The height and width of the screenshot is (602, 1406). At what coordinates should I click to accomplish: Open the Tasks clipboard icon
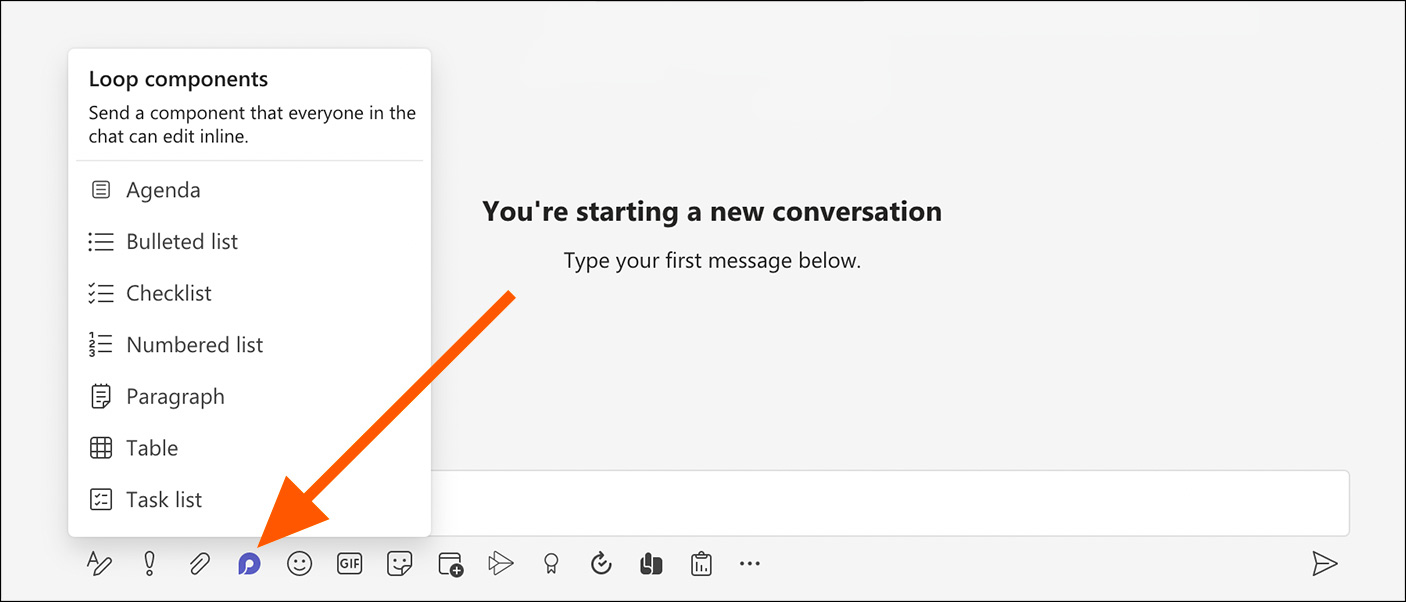coord(700,563)
